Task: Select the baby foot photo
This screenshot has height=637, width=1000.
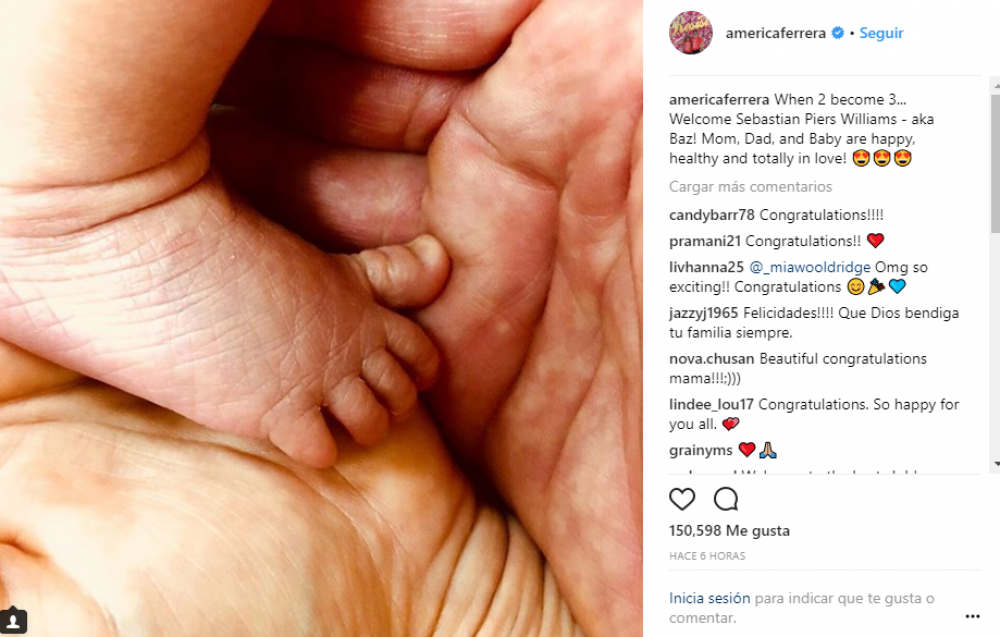Action: point(321,318)
